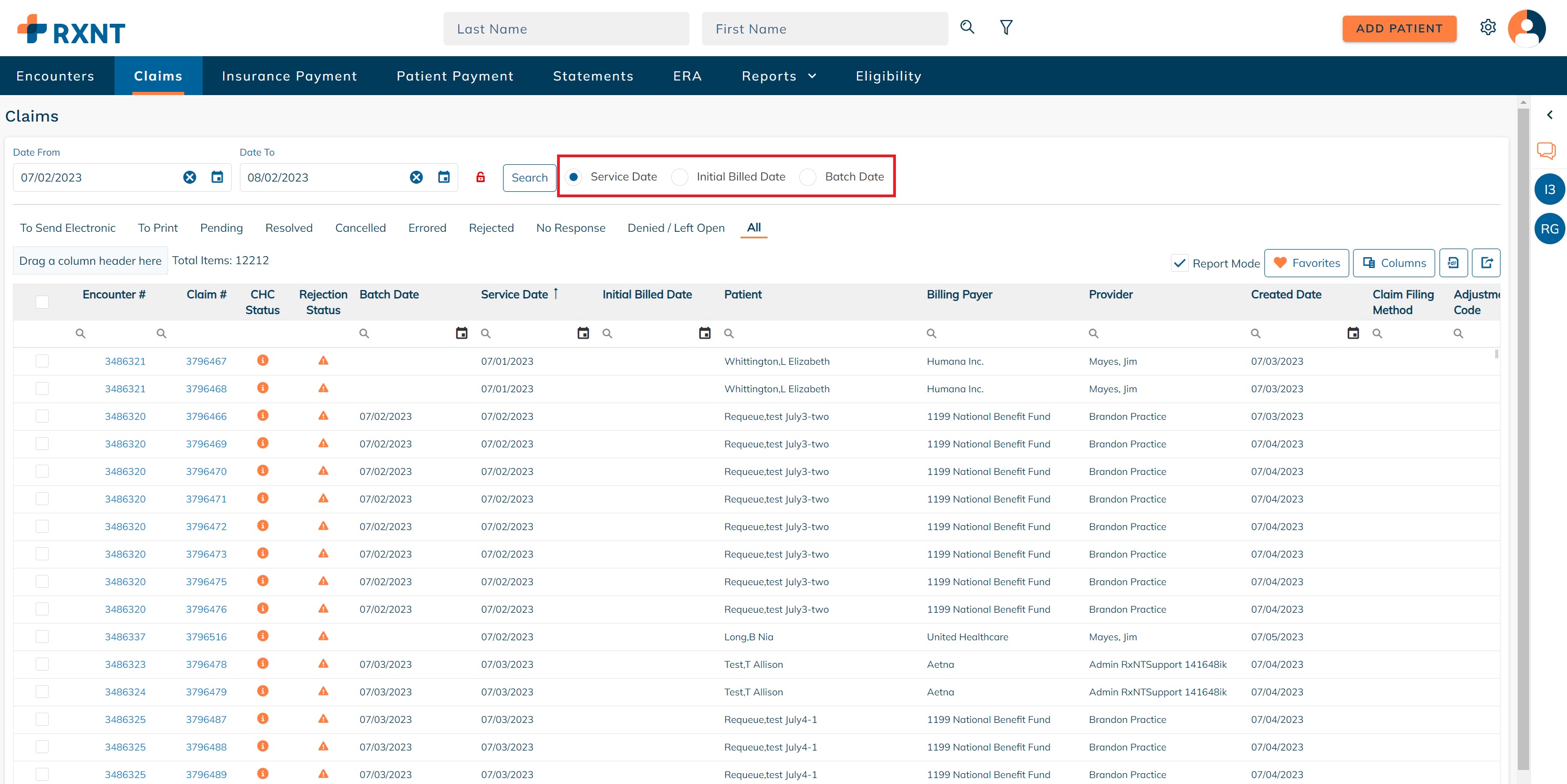
Task: Open Service Date filter calendar icon
Action: 582,333
